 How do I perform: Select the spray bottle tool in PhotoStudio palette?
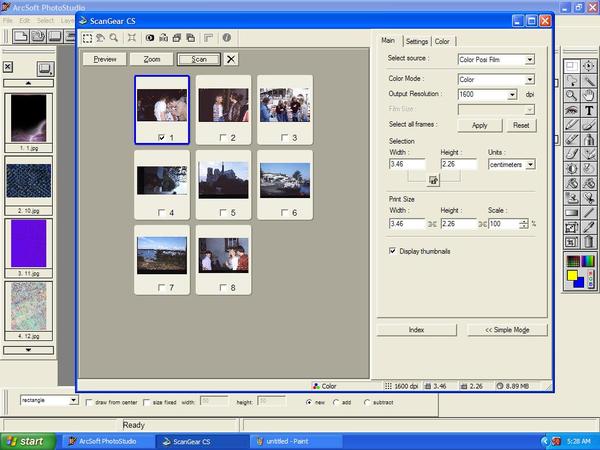589,139
